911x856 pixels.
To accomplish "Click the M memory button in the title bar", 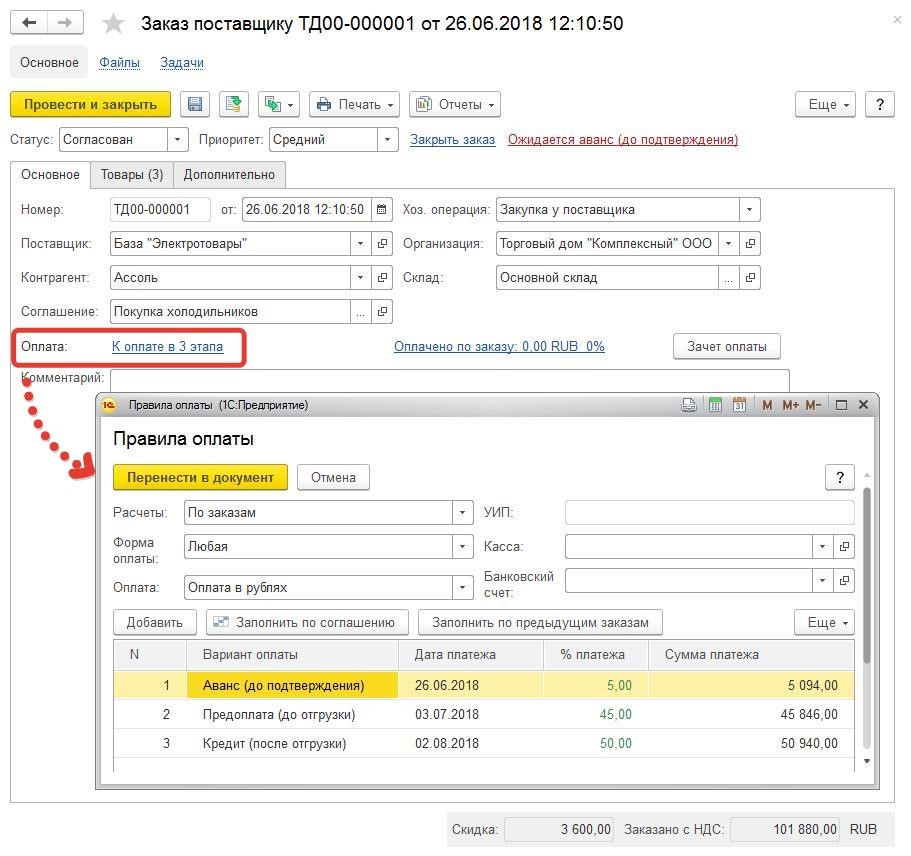I will pyautogui.click(x=767, y=405).
